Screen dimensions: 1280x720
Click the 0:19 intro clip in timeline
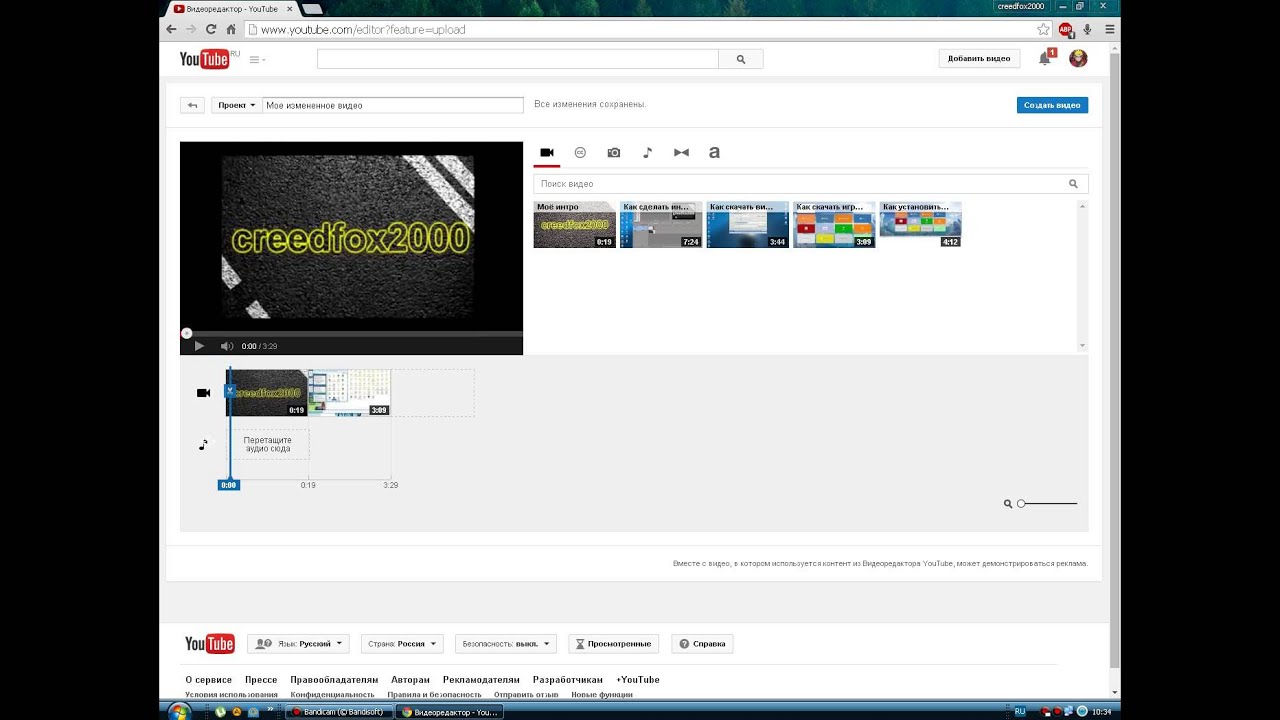click(x=267, y=393)
